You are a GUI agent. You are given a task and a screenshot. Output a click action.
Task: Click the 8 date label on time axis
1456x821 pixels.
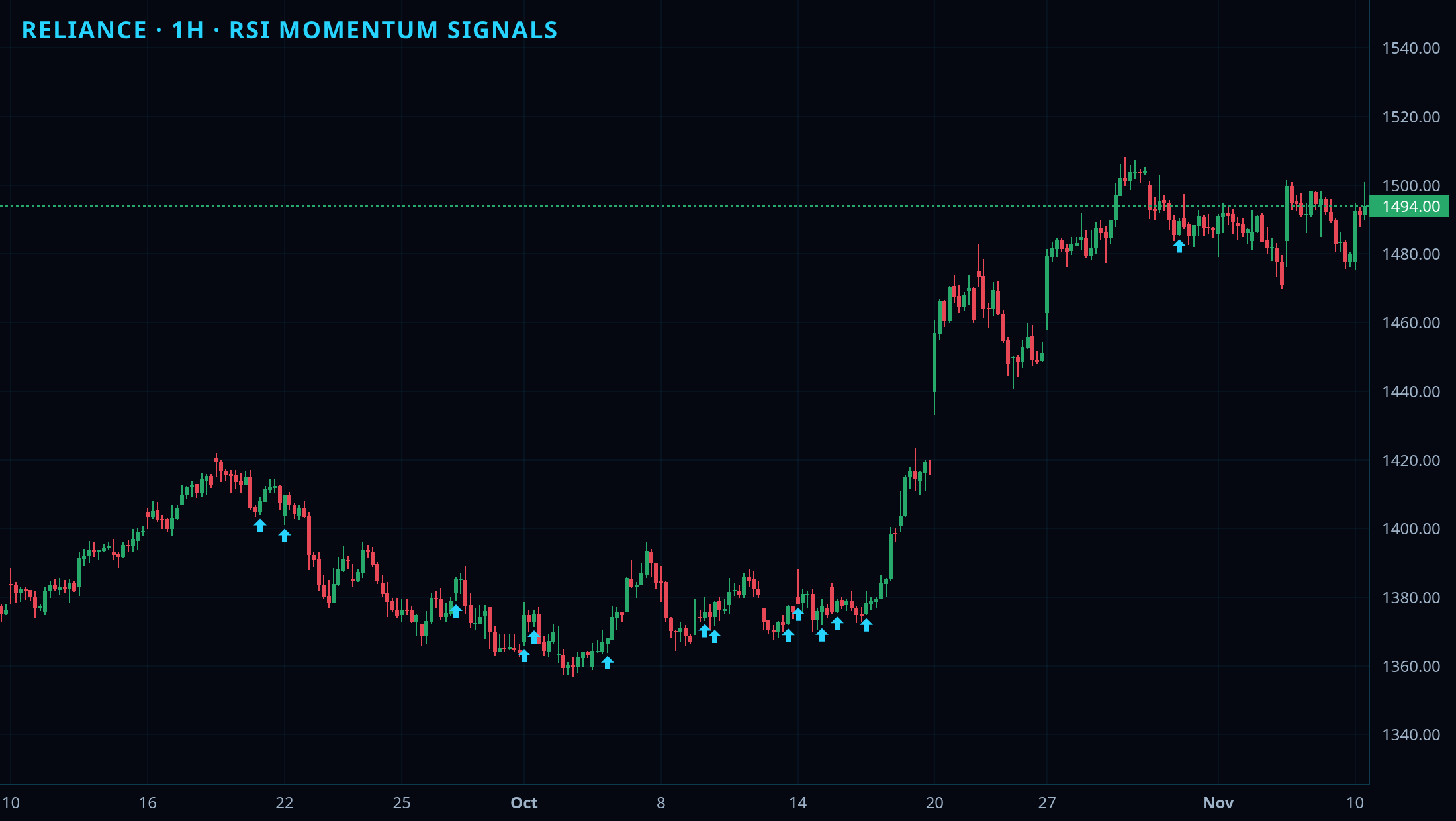tap(661, 803)
